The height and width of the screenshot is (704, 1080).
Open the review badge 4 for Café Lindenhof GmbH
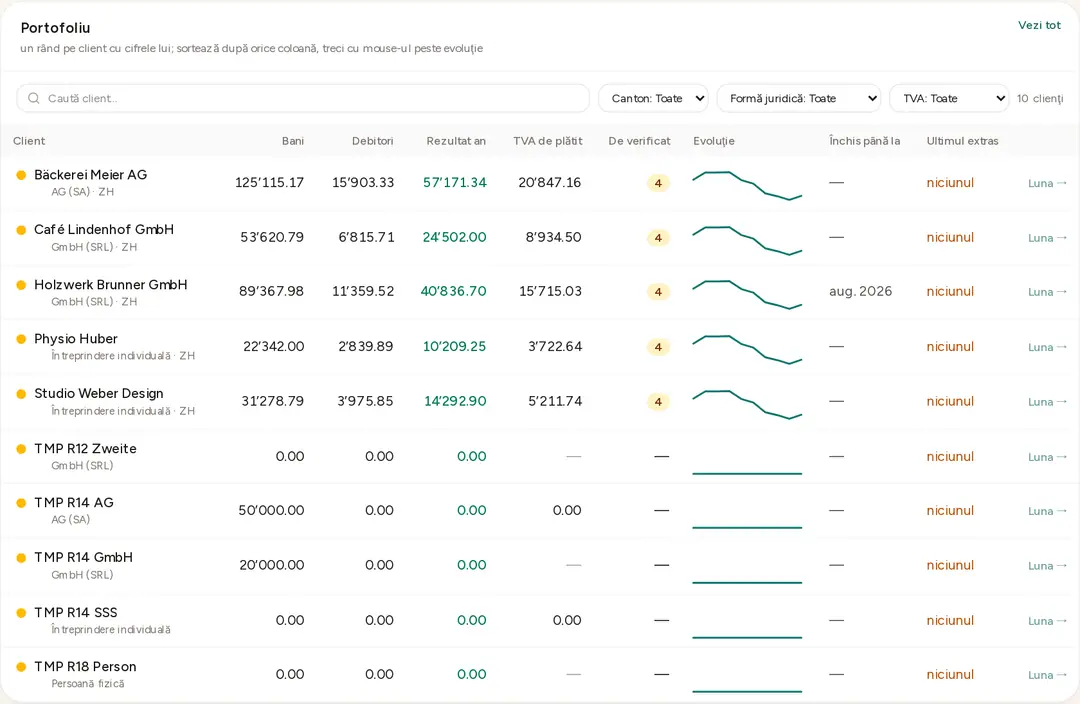click(658, 238)
